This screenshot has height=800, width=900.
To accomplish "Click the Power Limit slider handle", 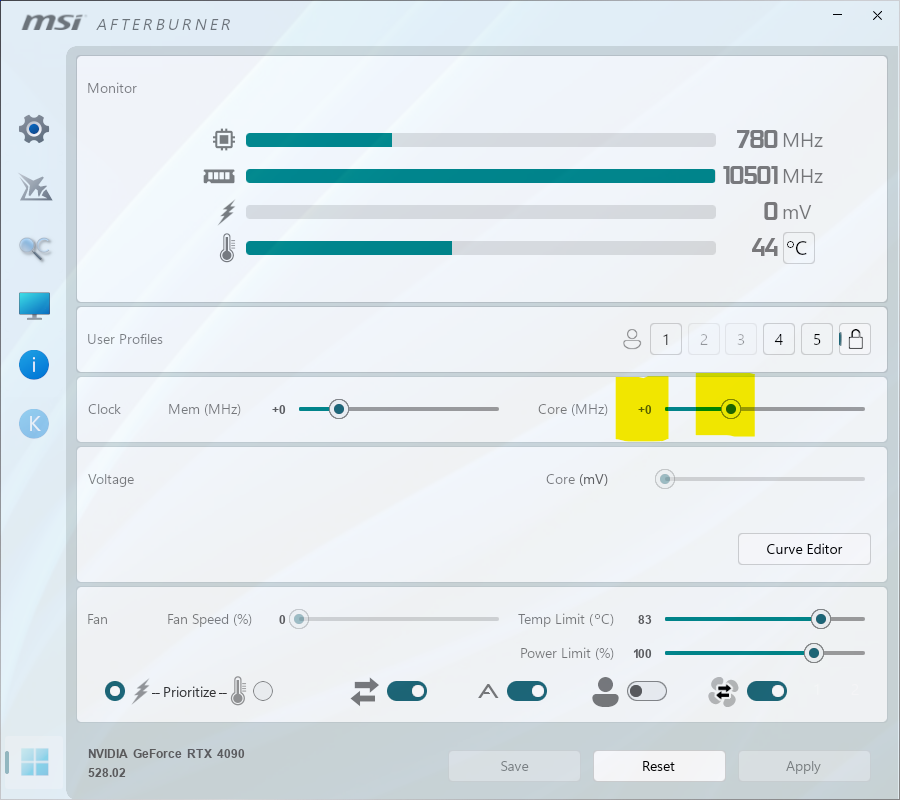I will (813, 653).
